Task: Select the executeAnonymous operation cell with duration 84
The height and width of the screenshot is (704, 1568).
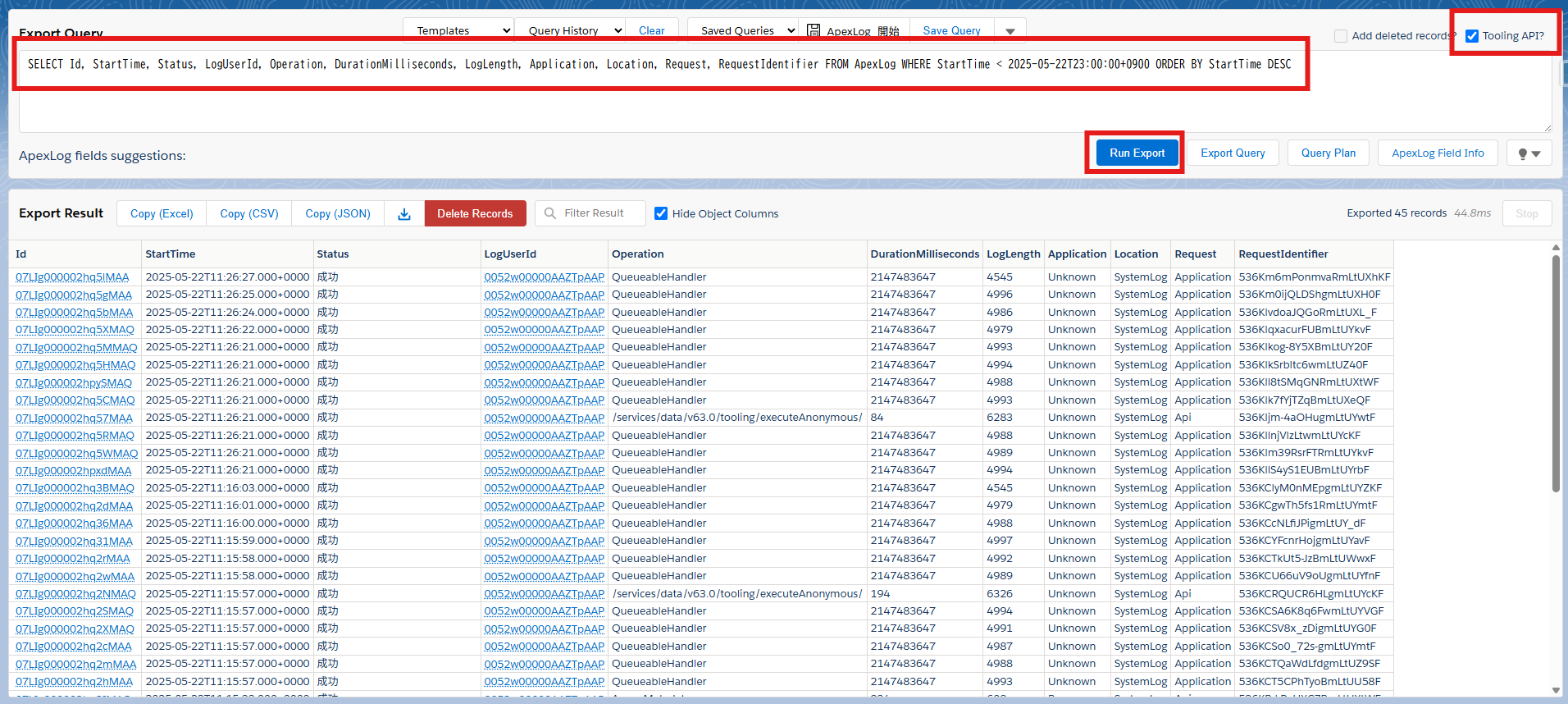Action: 737,418
